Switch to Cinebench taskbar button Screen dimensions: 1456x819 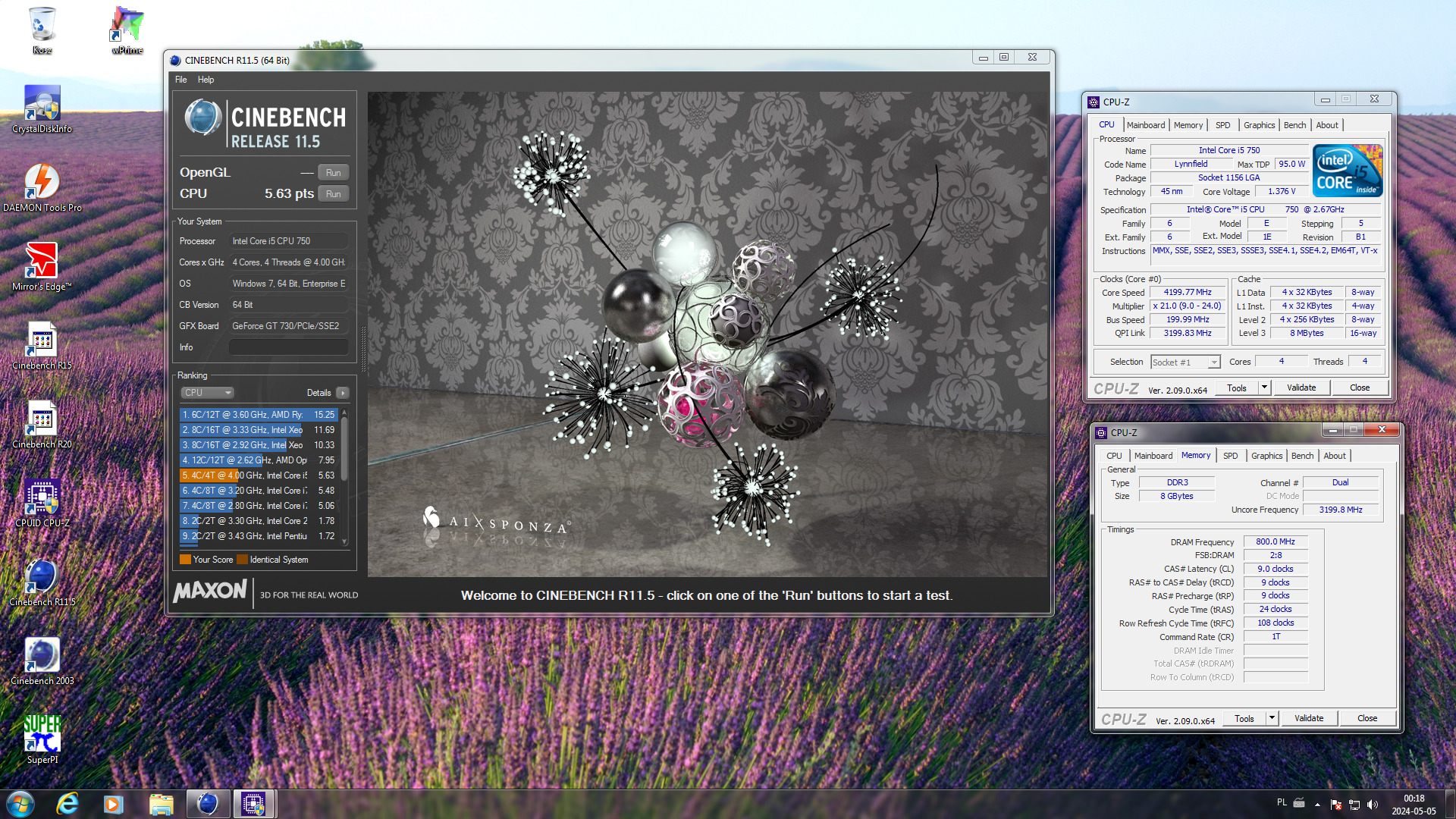click(208, 804)
